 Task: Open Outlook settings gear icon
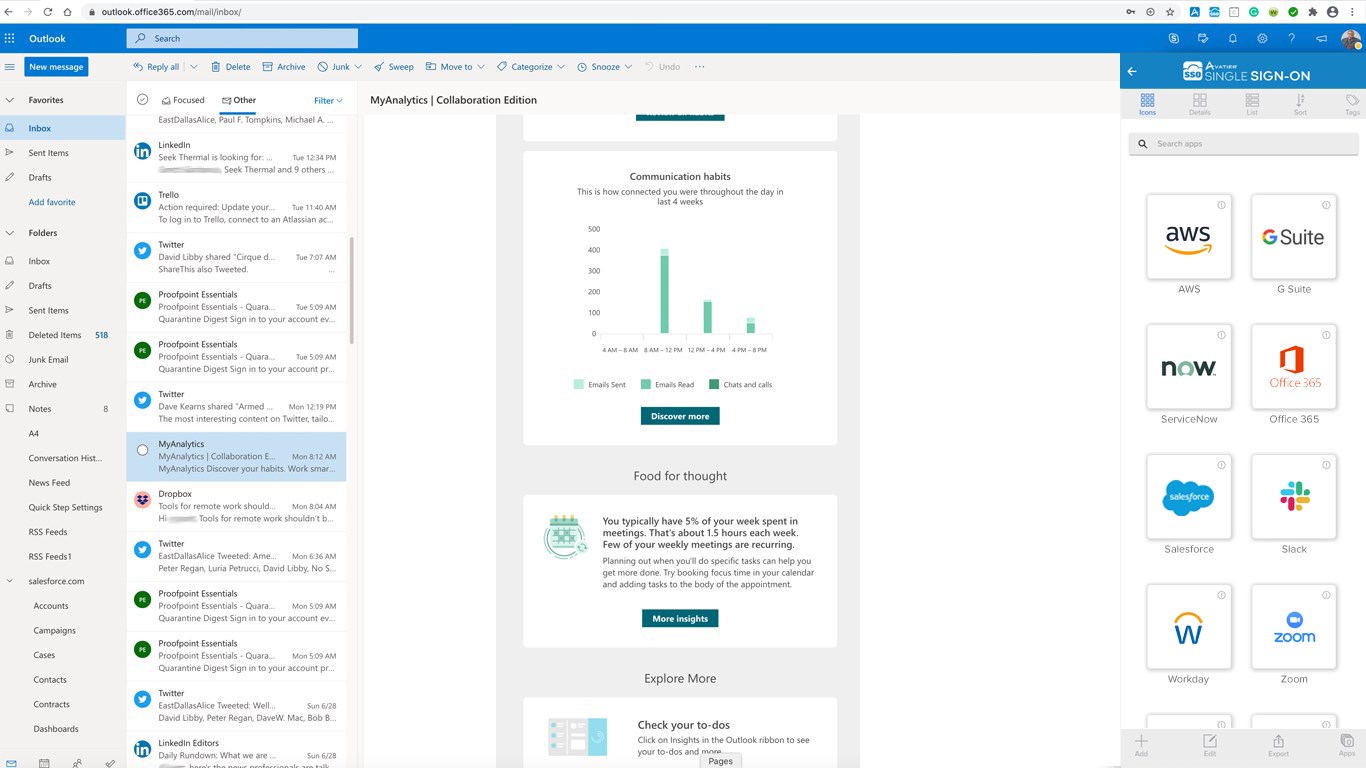[x=1262, y=38]
